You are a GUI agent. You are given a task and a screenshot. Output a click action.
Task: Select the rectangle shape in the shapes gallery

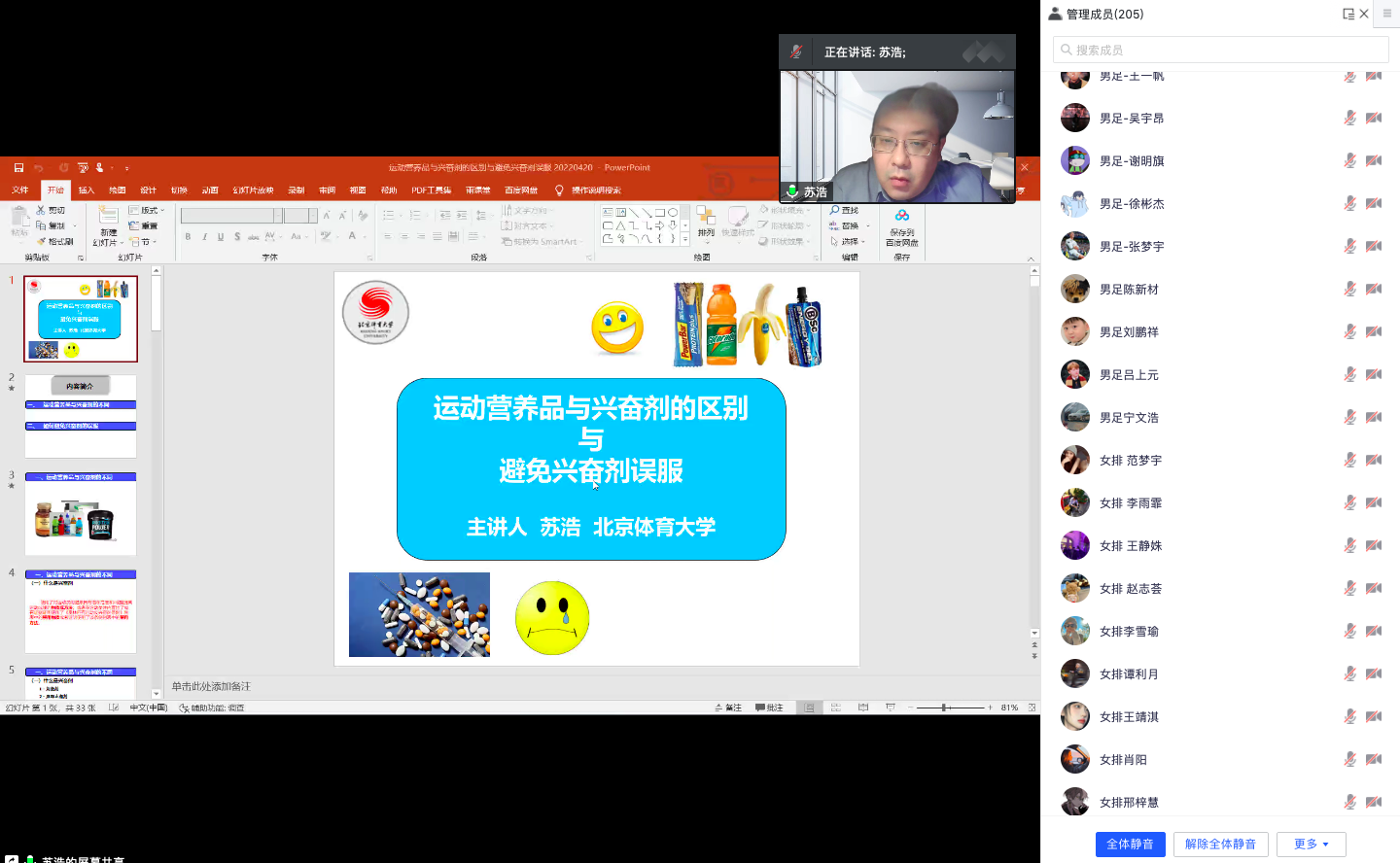[661, 212]
